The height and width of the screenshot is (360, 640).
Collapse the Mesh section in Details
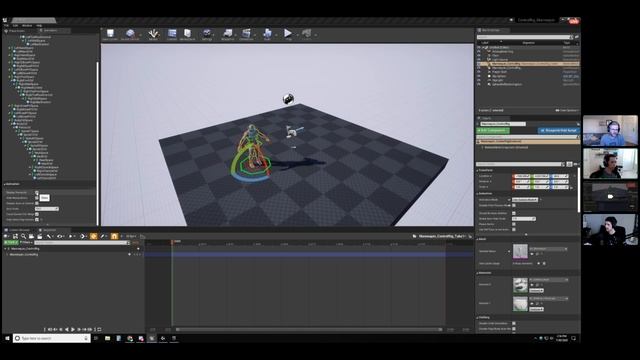tap(478, 239)
